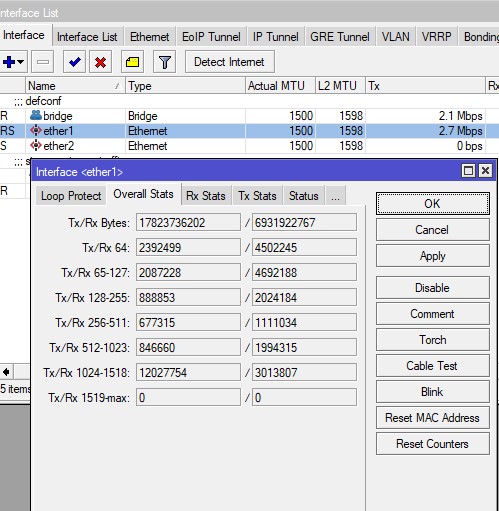Click the Blink button

point(433,392)
